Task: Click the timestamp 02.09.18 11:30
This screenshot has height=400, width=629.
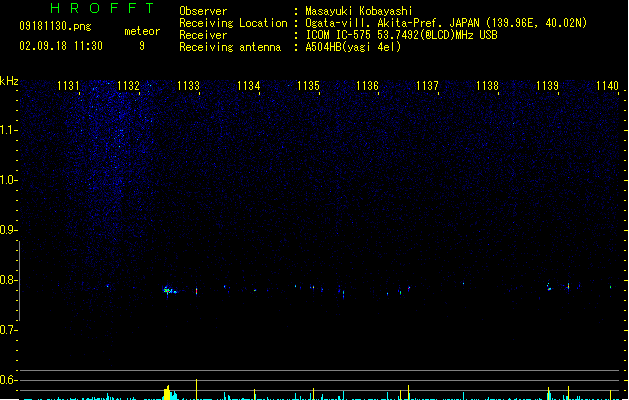Action: [x=61, y=46]
